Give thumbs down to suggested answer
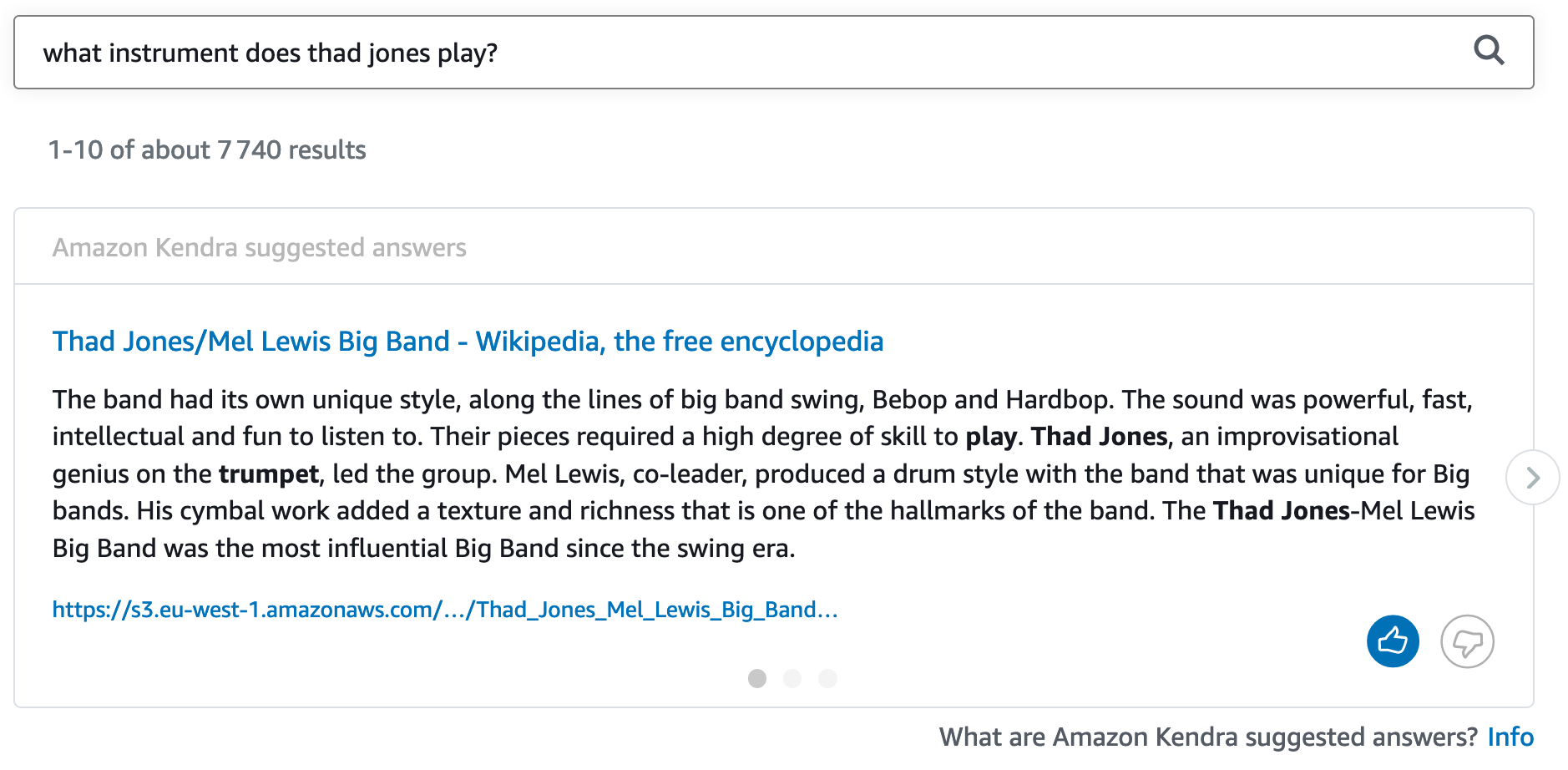Image resolution: width=1568 pixels, height=770 pixels. (1466, 641)
